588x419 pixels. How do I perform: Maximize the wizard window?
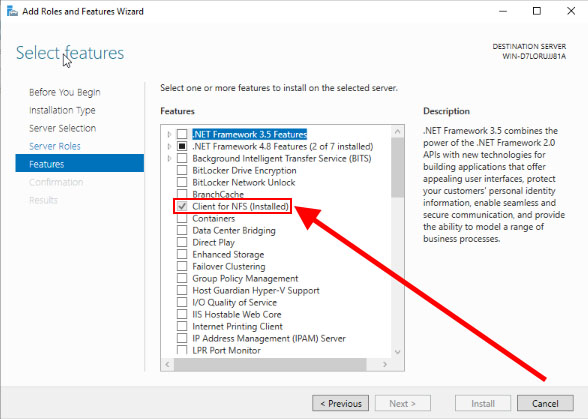[537, 11]
